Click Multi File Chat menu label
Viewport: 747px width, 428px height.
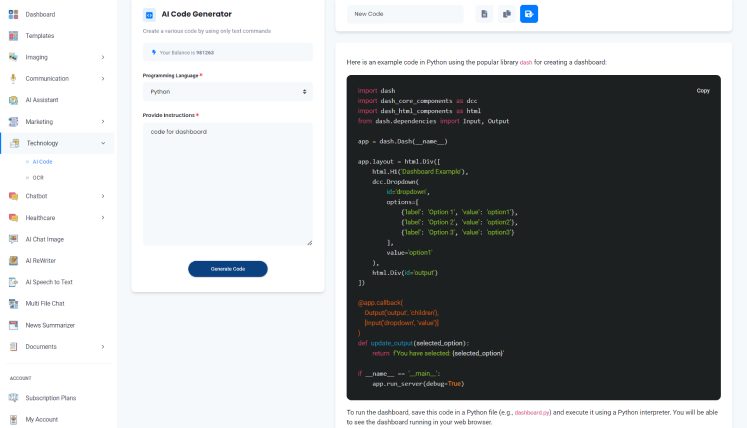click(45, 304)
